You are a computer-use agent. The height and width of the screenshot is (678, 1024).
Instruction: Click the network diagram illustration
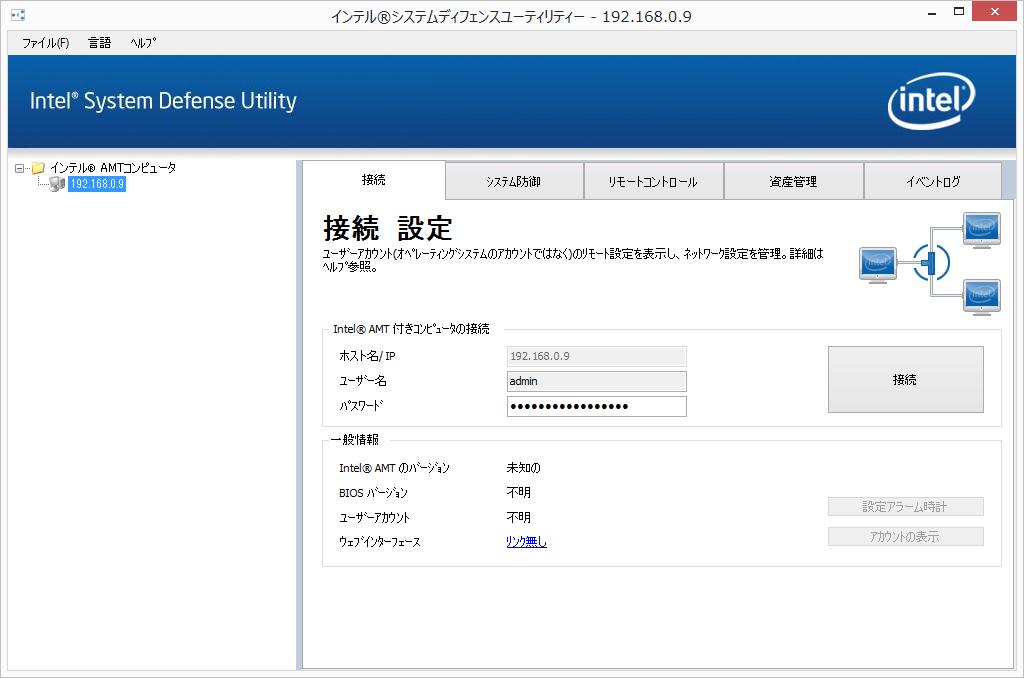tap(929, 263)
